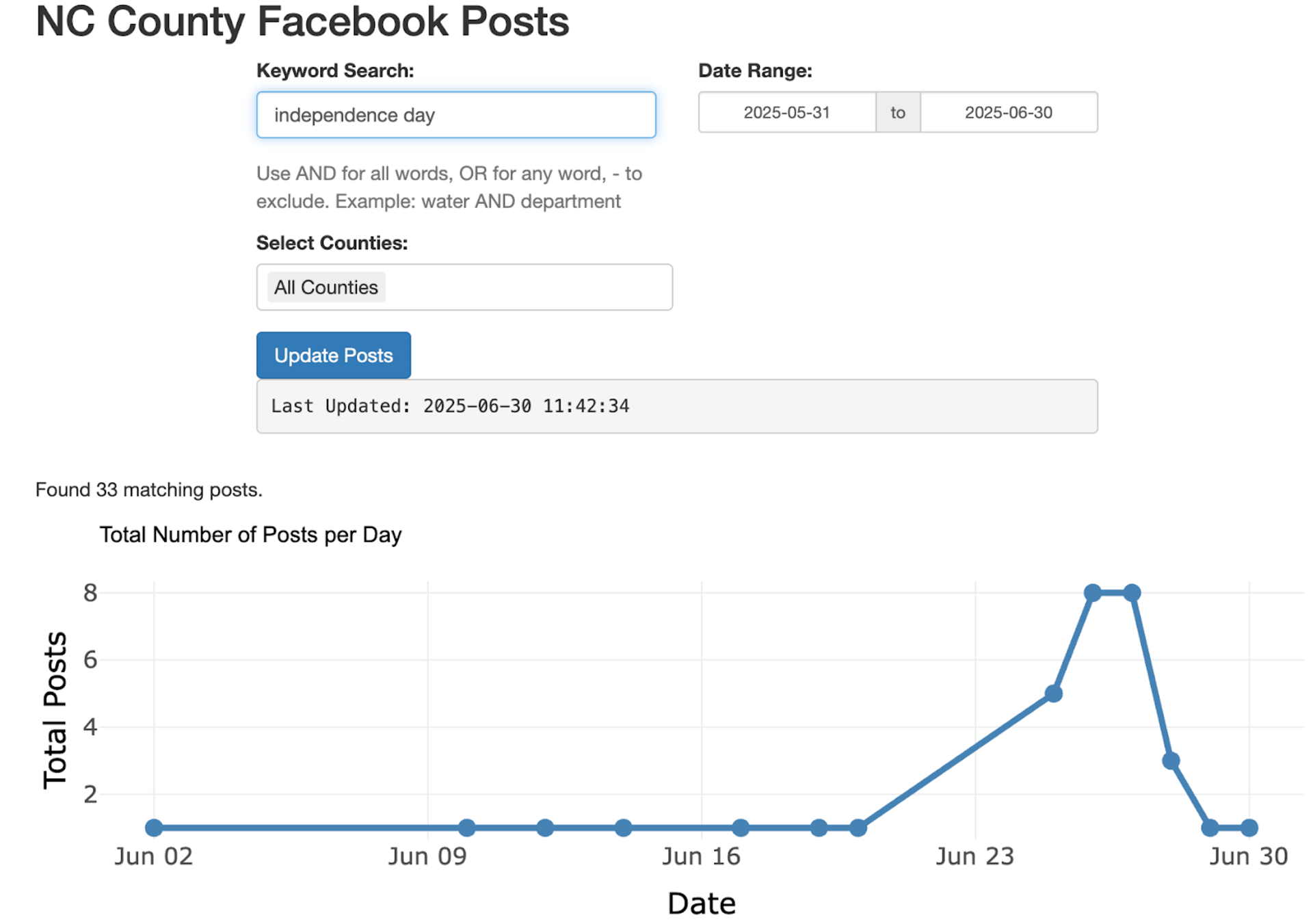Viewport: 1313px width, 924px height.
Task: Click the data point at 3 posts
Action: tap(1171, 761)
